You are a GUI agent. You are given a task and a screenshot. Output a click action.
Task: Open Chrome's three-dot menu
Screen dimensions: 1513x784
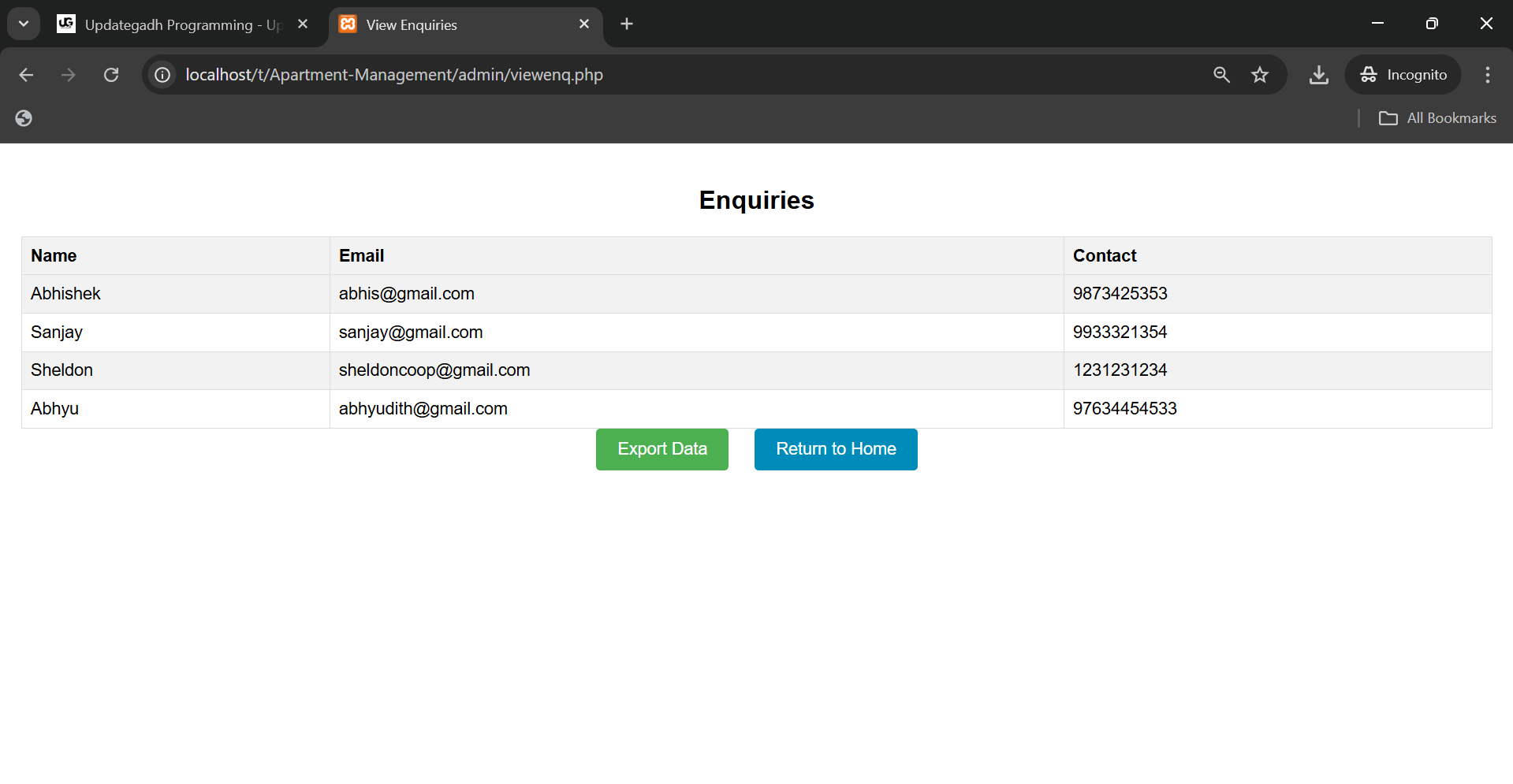(x=1487, y=75)
